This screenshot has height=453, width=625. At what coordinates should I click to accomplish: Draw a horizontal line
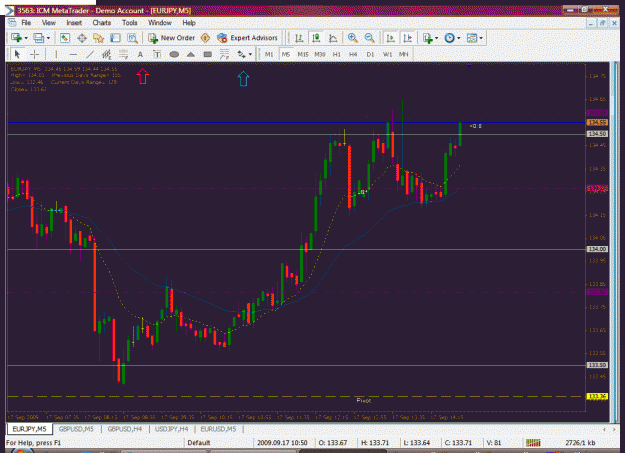pos(73,54)
